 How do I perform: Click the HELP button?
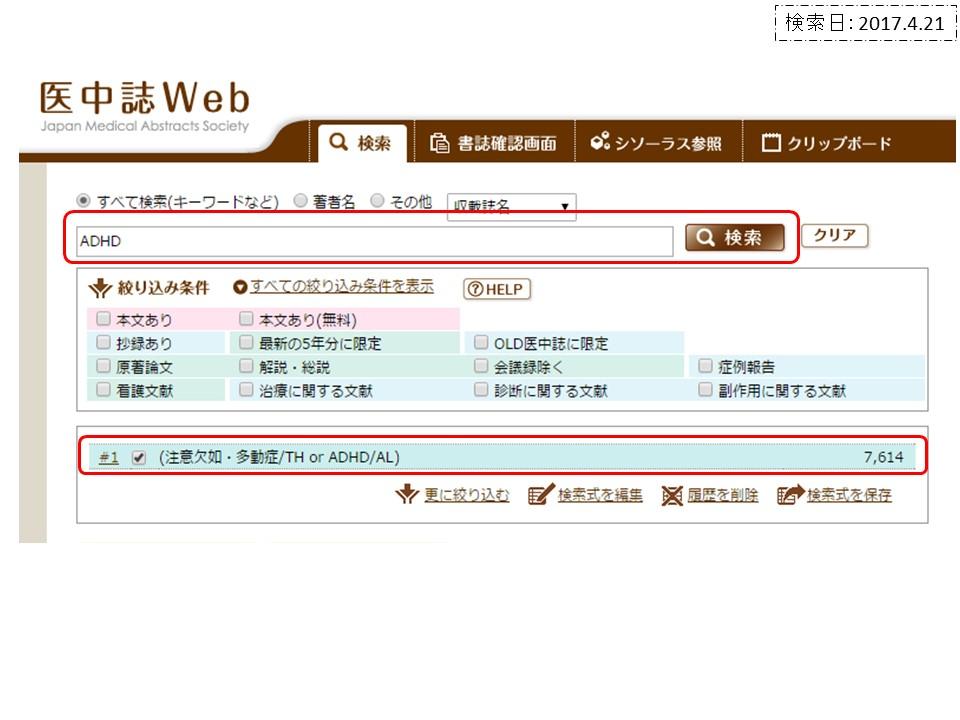tap(497, 289)
